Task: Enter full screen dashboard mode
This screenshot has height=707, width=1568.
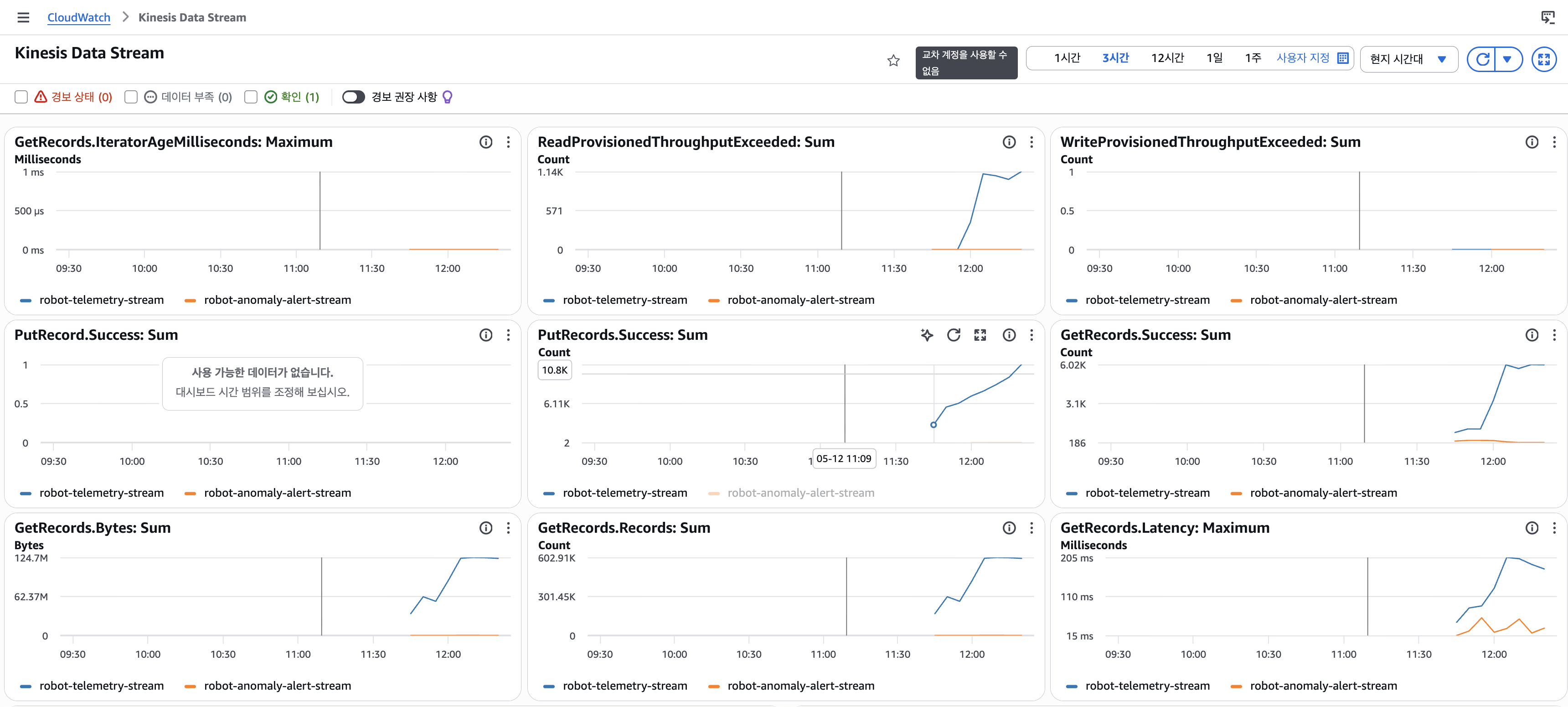Action: [x=1544, y=59]
